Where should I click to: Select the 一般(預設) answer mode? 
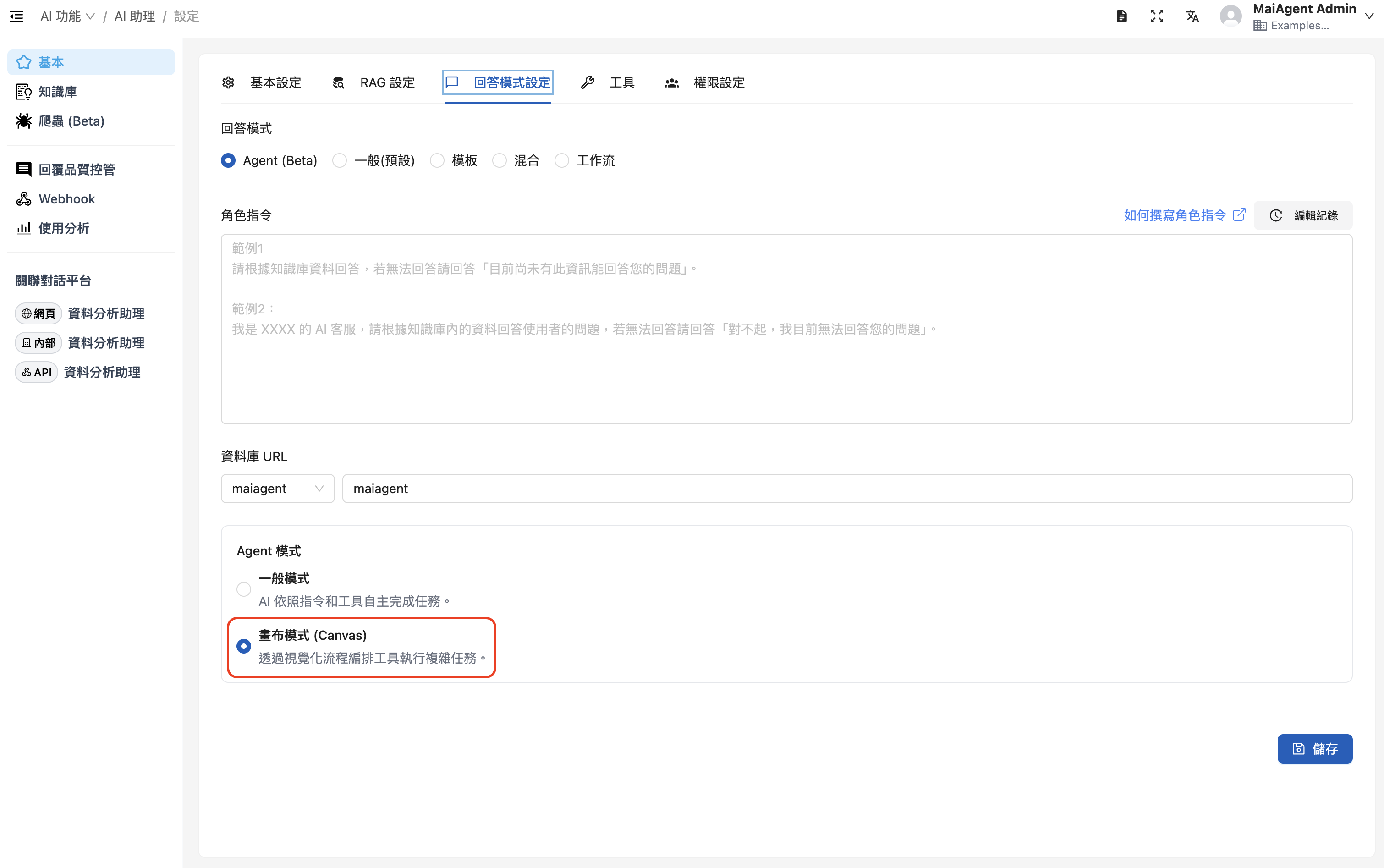pyautogui.click(x=340, y=160)
